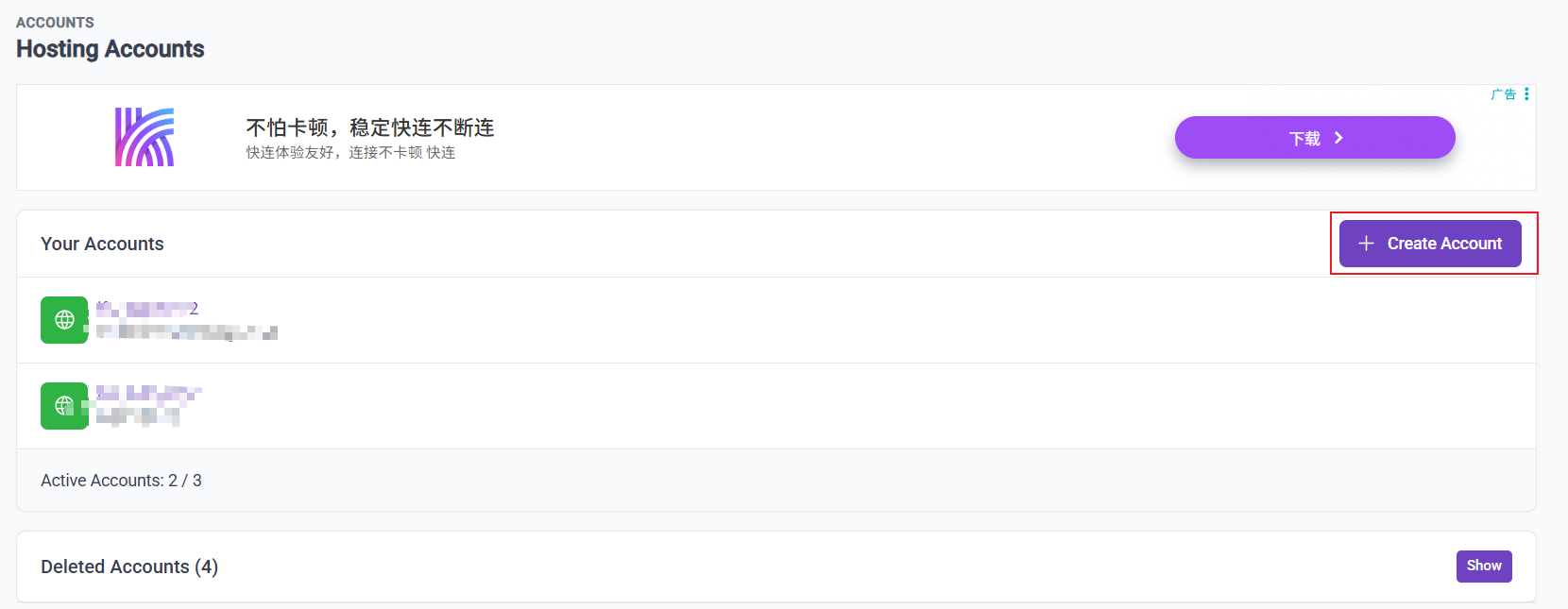Click the Hosting Accounts page heading

tap(111, 49)
